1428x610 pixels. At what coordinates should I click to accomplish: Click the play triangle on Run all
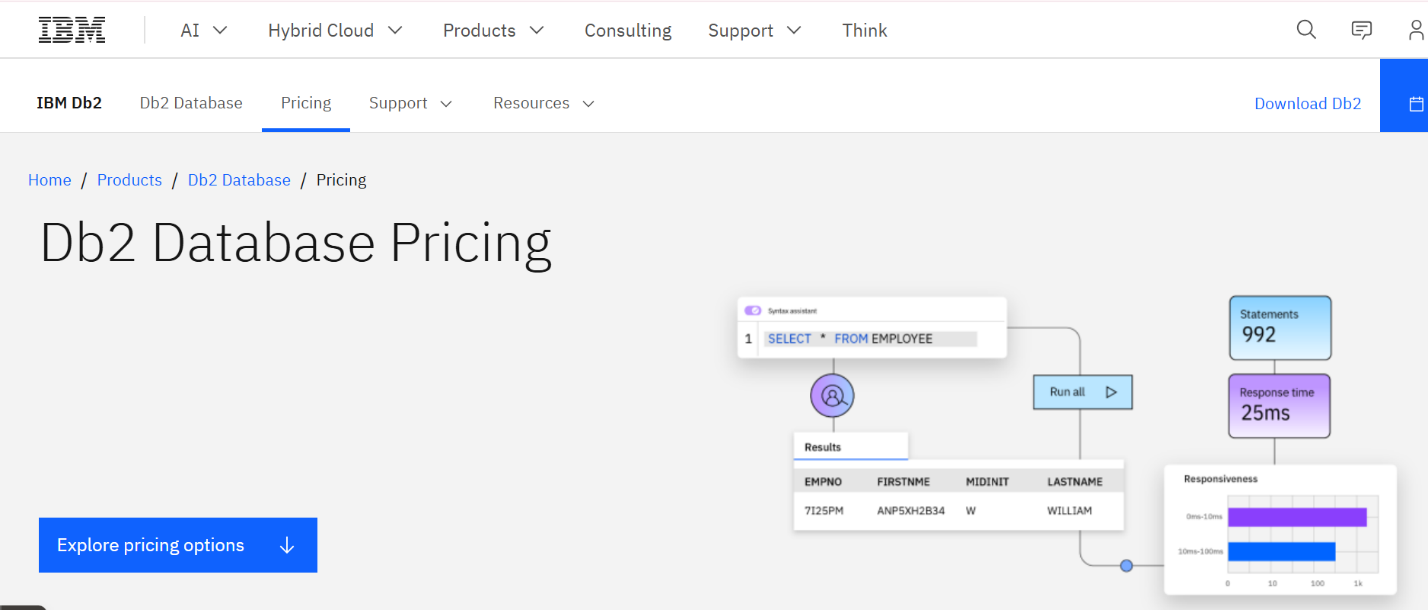pyautogui.click(x=1111, y=392)
